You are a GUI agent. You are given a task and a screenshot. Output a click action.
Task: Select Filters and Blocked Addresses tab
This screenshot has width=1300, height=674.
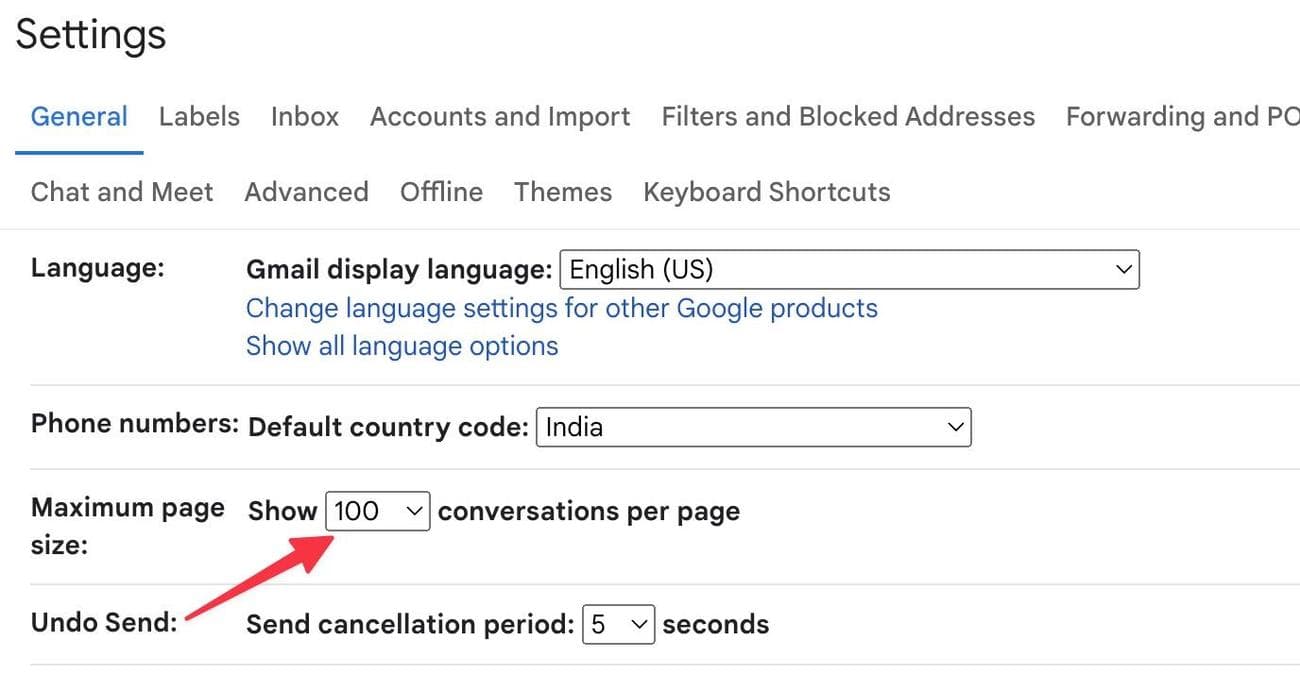(848, 117)
